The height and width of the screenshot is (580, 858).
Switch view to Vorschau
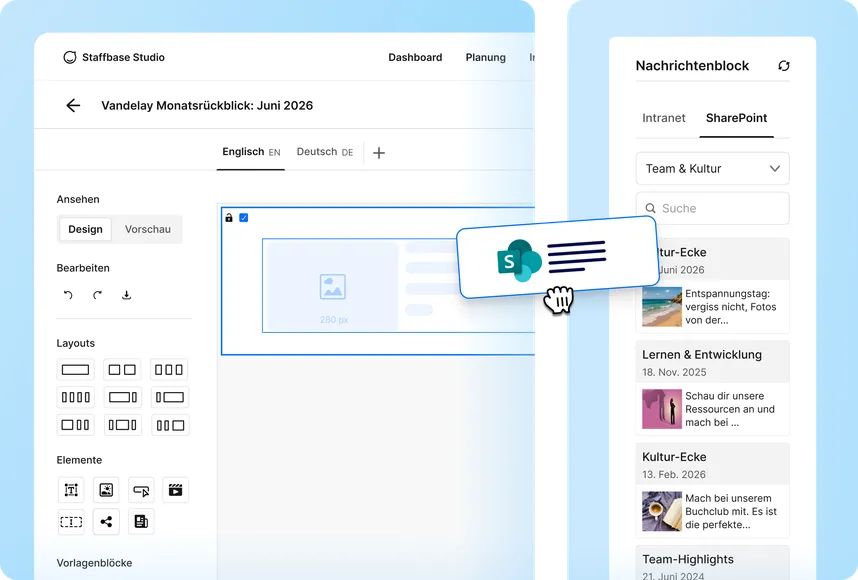click(148, 229)
